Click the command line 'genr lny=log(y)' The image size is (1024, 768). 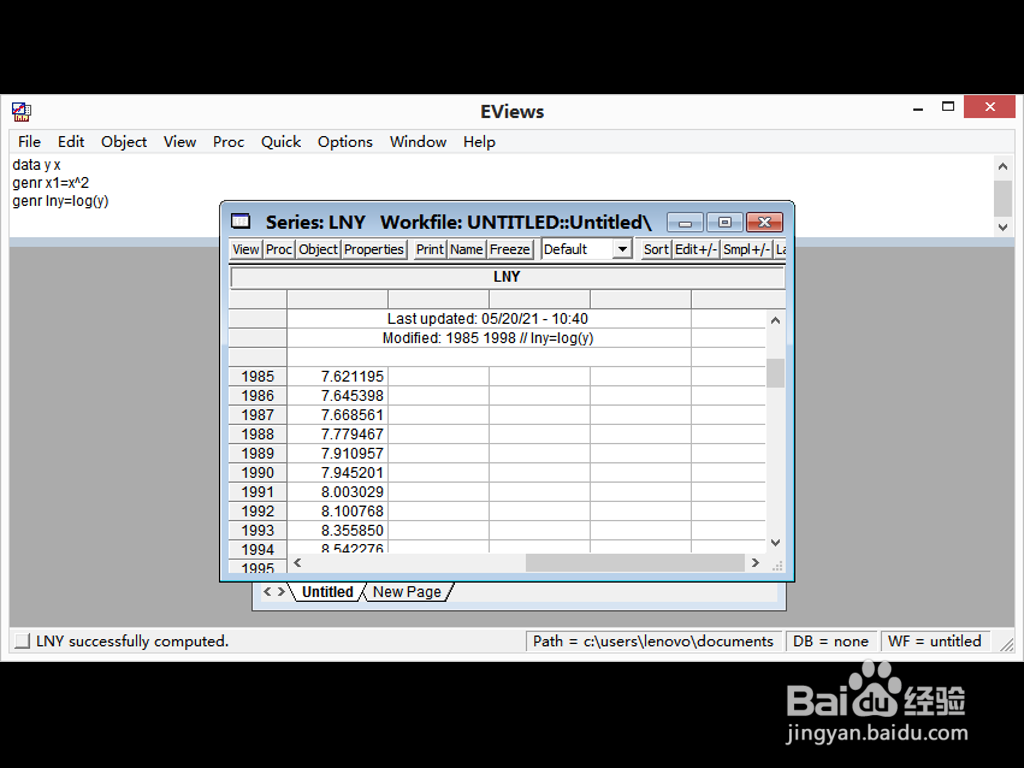click(x=61, y=201)
